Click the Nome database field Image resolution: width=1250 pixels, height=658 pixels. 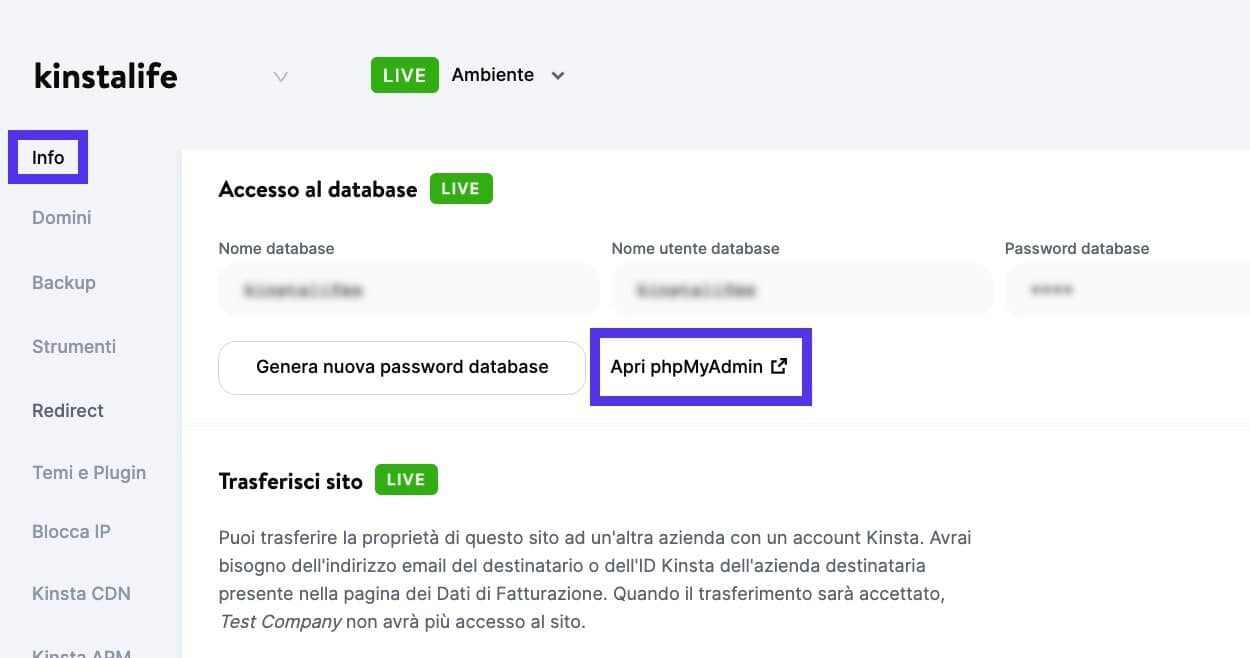tap(408, 290)
